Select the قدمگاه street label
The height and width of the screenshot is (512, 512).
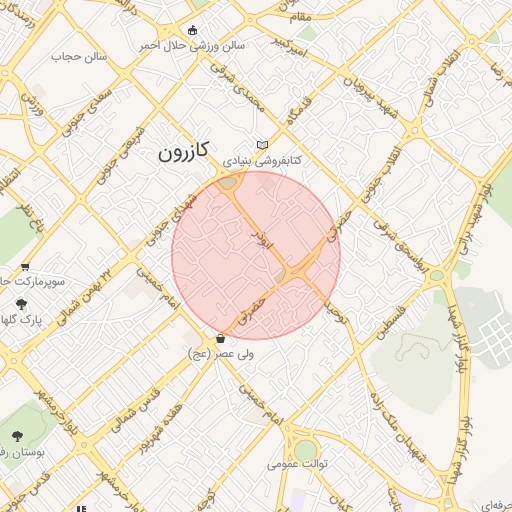tap(299, 111)
